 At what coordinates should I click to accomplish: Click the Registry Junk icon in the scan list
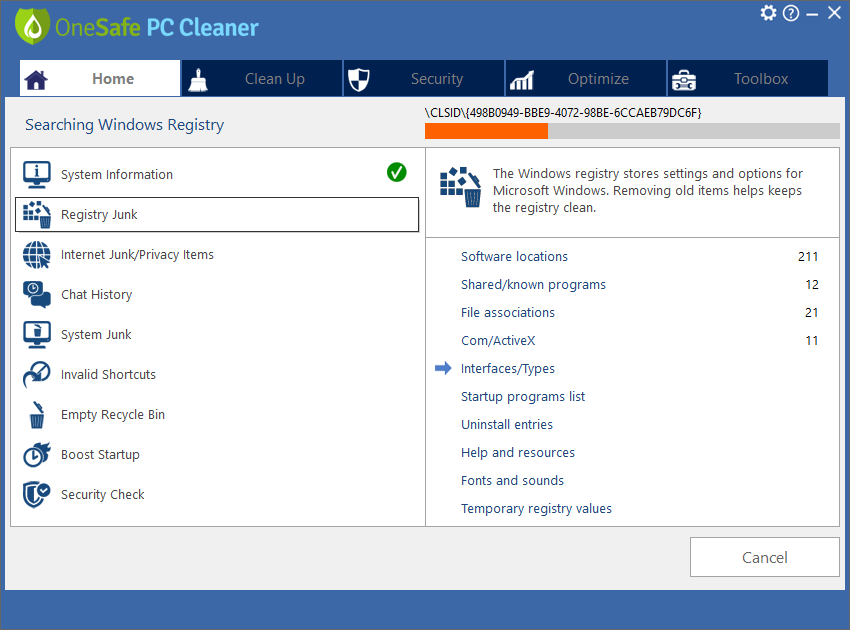[x=37, y=215]
